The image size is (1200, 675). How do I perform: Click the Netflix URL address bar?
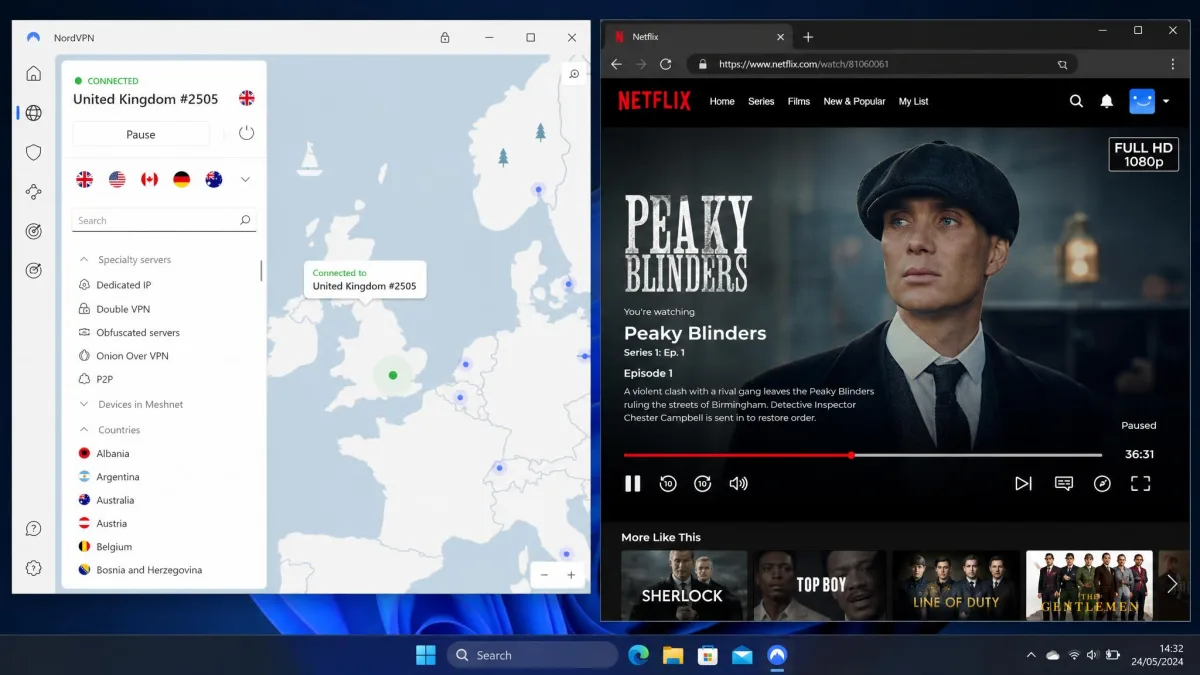click(883, 64)
